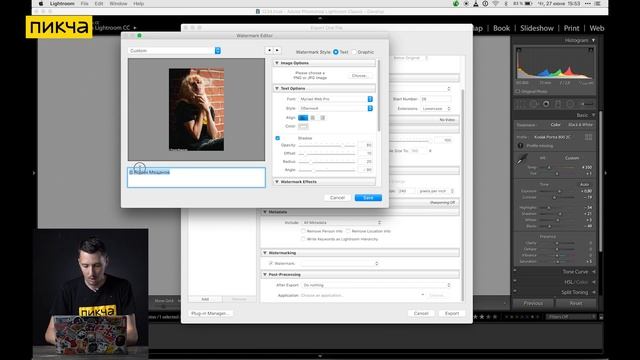
Task: Click the Previous button in Develop panel
Action: 533,303
